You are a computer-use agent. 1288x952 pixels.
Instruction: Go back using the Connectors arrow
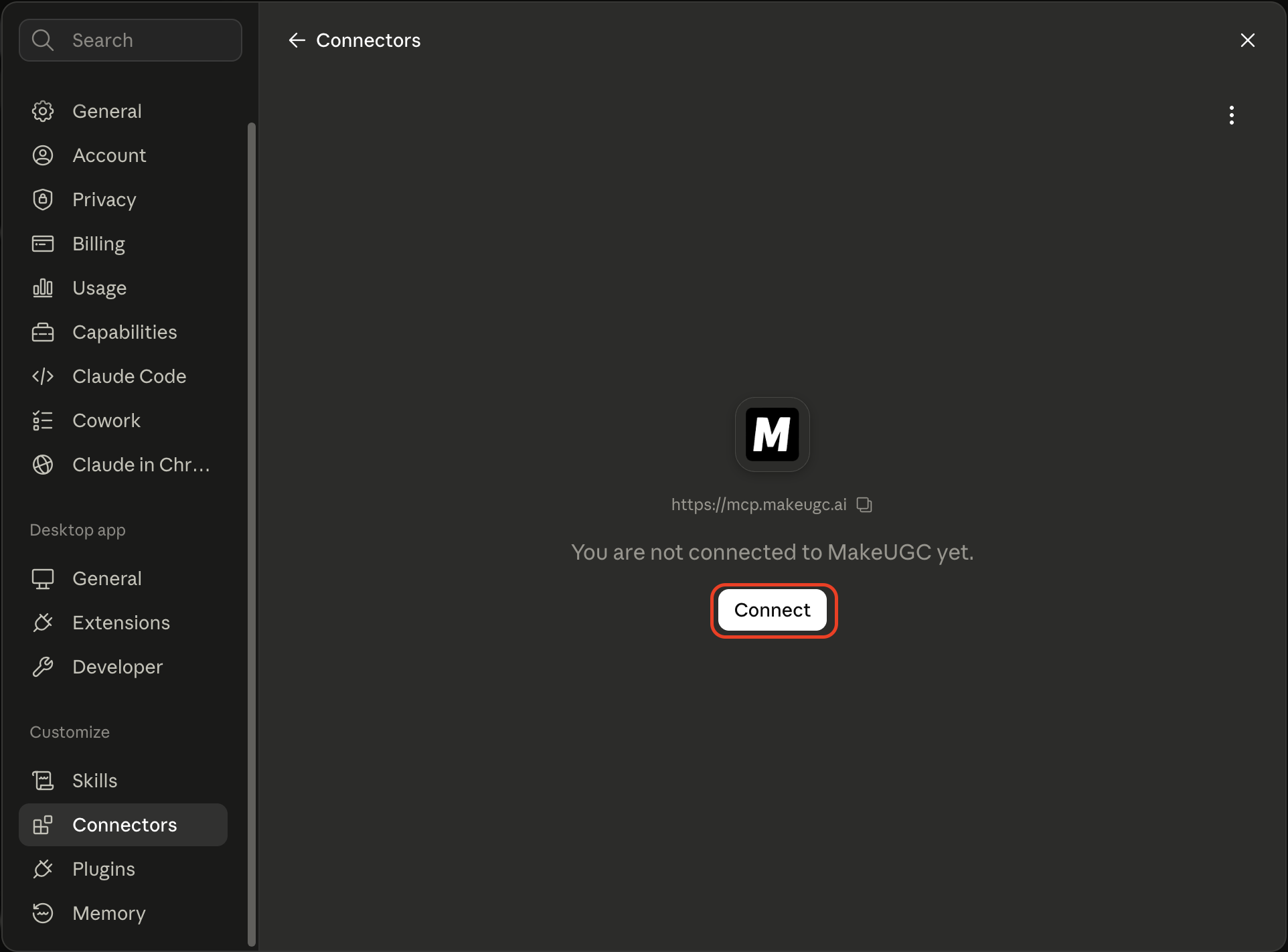click(297, 41)
